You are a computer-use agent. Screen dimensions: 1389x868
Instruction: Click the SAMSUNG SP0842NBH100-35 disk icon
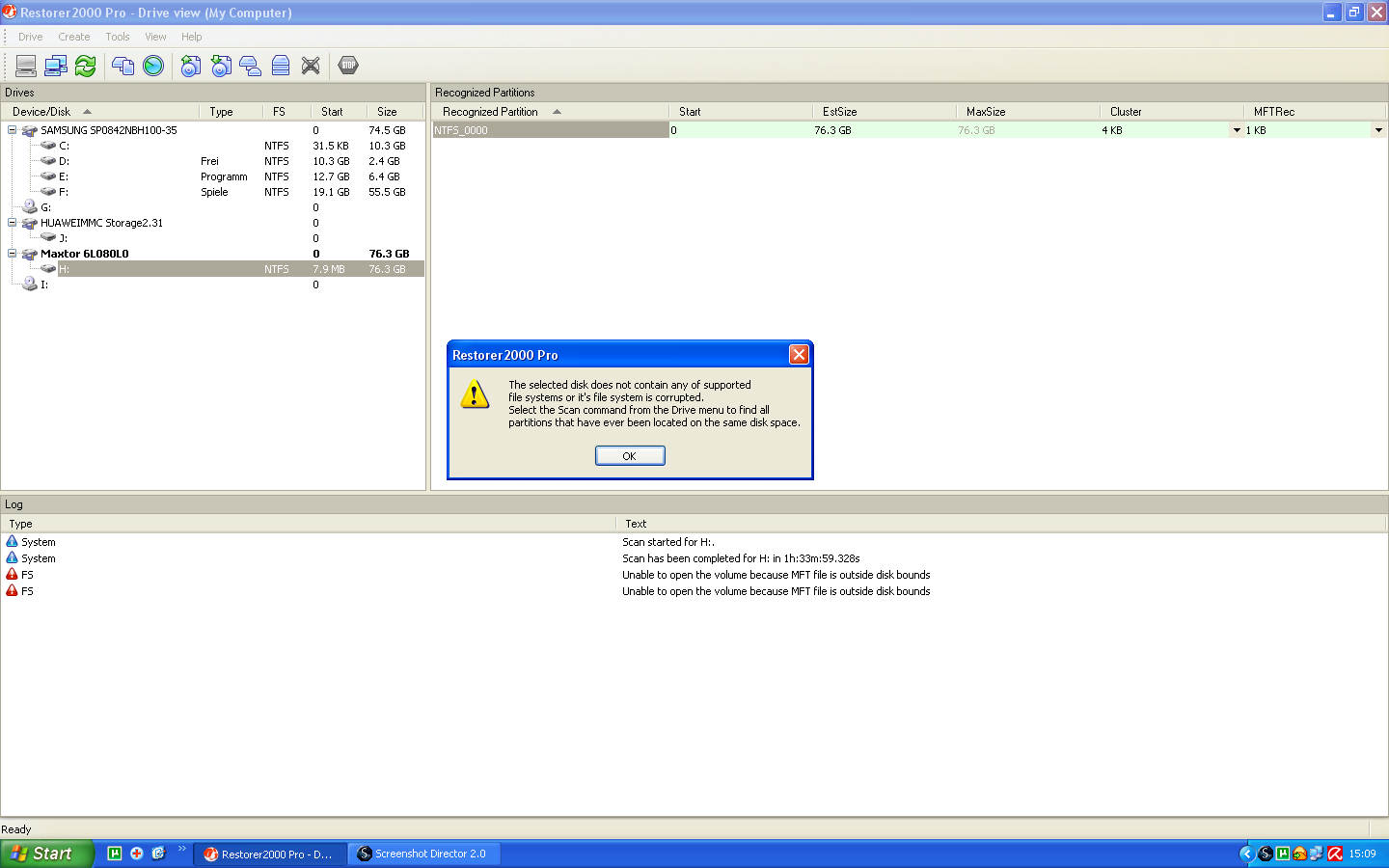click(30, 130)
